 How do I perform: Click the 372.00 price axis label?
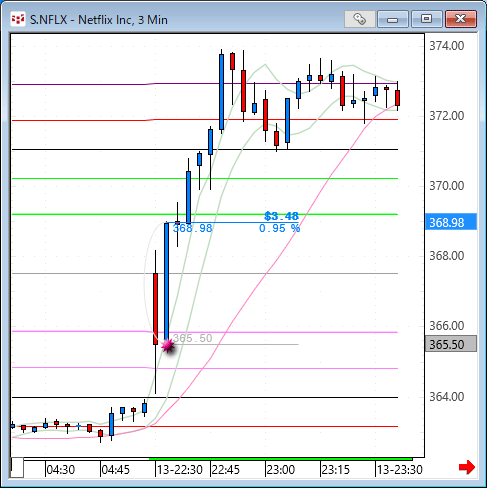point(446,116)
